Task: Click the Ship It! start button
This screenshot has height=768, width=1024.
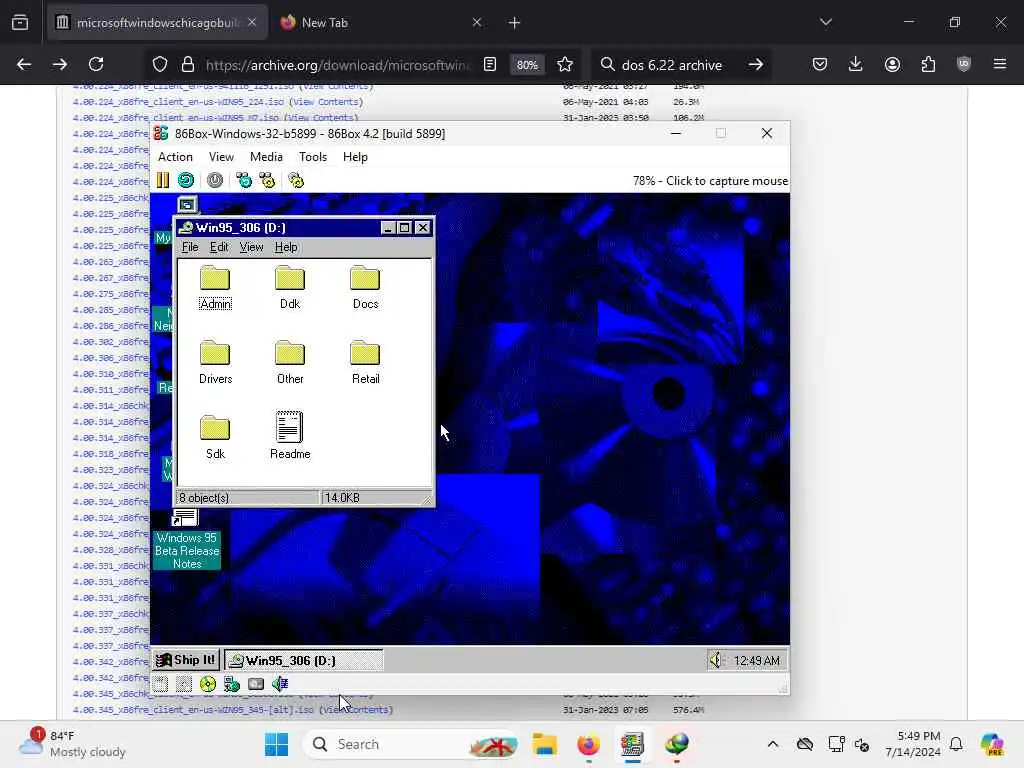Action: pos(185,660)
